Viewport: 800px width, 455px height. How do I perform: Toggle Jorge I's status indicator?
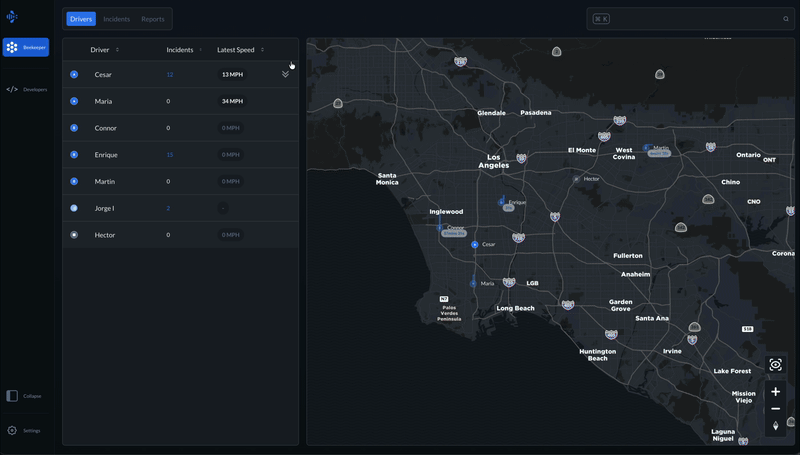coord(74,208)
